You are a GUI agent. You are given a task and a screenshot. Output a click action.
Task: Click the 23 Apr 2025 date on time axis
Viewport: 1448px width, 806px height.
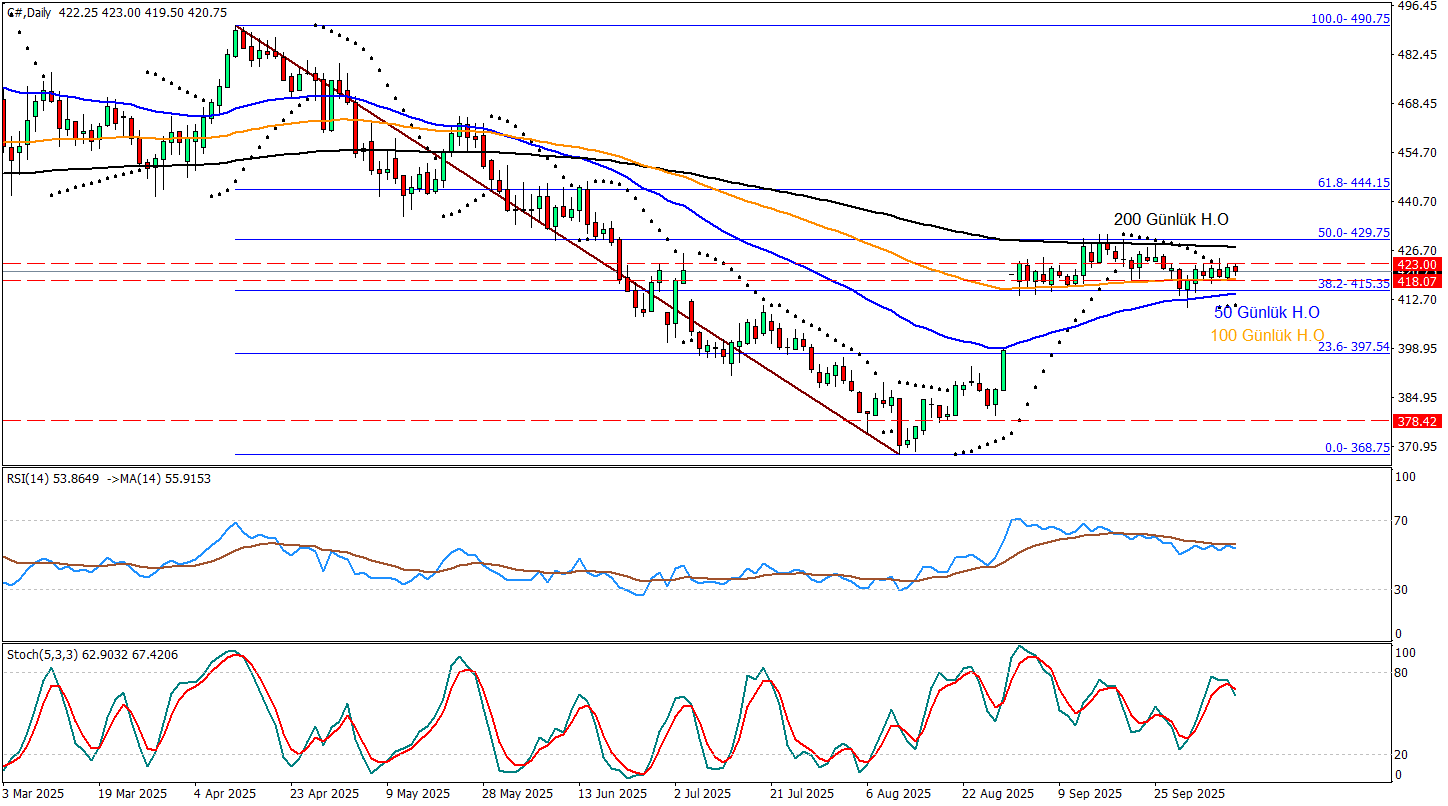(322, 794)
